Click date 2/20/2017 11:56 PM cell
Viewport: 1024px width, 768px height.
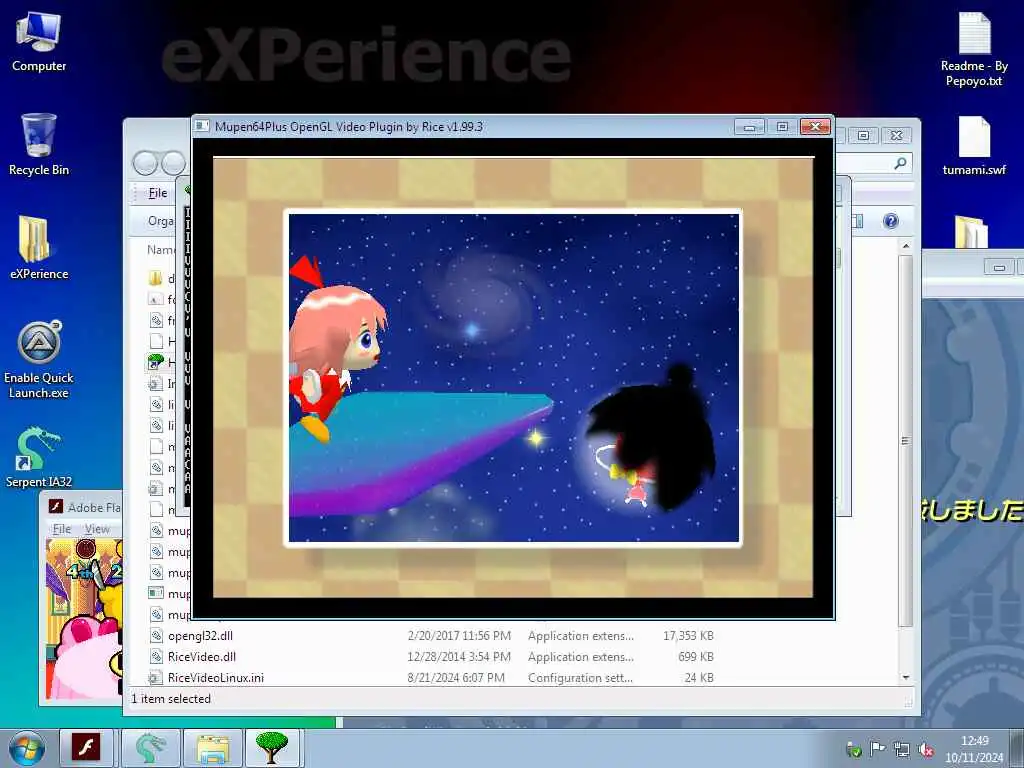tap(459, 635)
